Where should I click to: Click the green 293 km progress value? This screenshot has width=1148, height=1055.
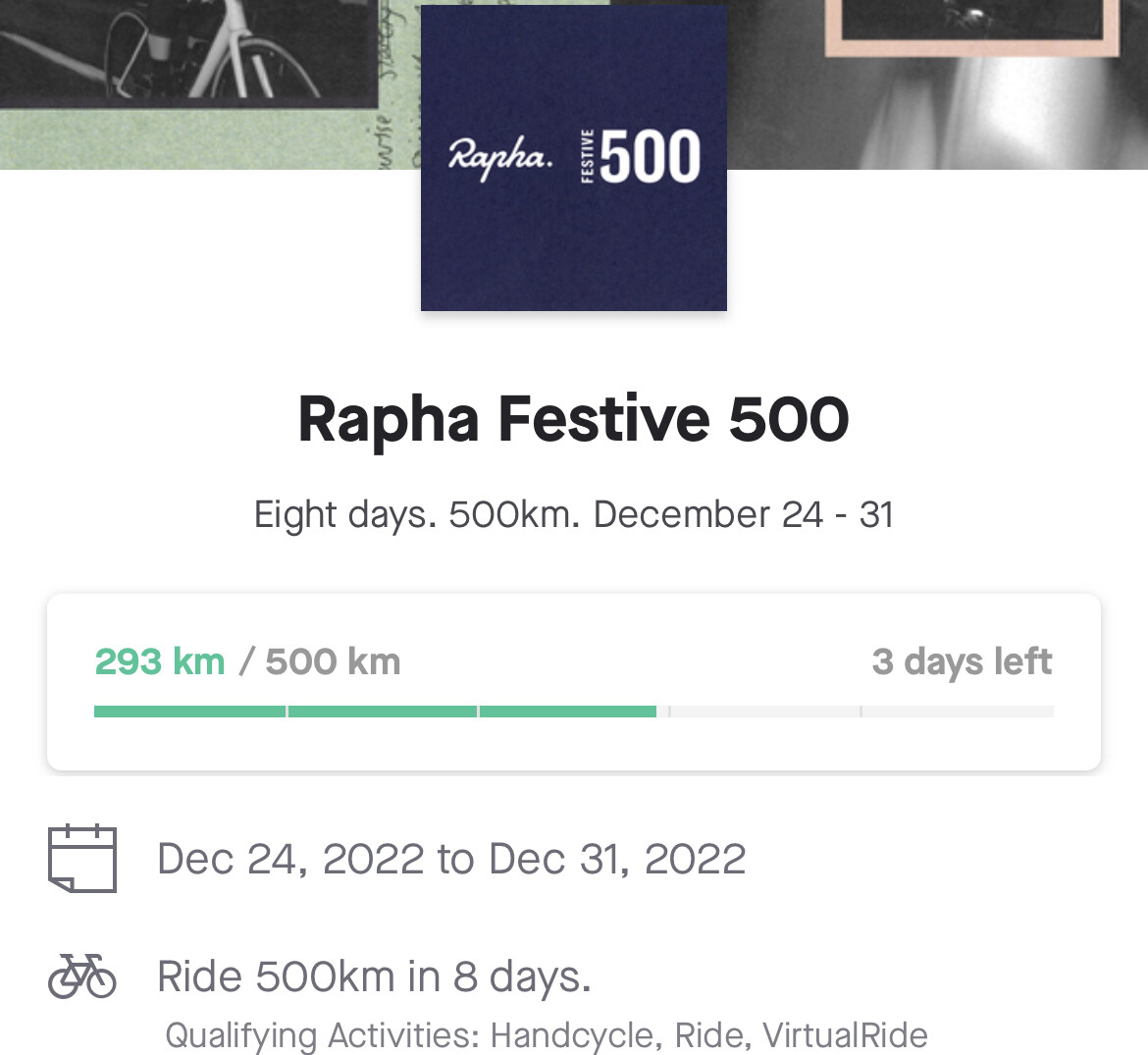[160, 661]
